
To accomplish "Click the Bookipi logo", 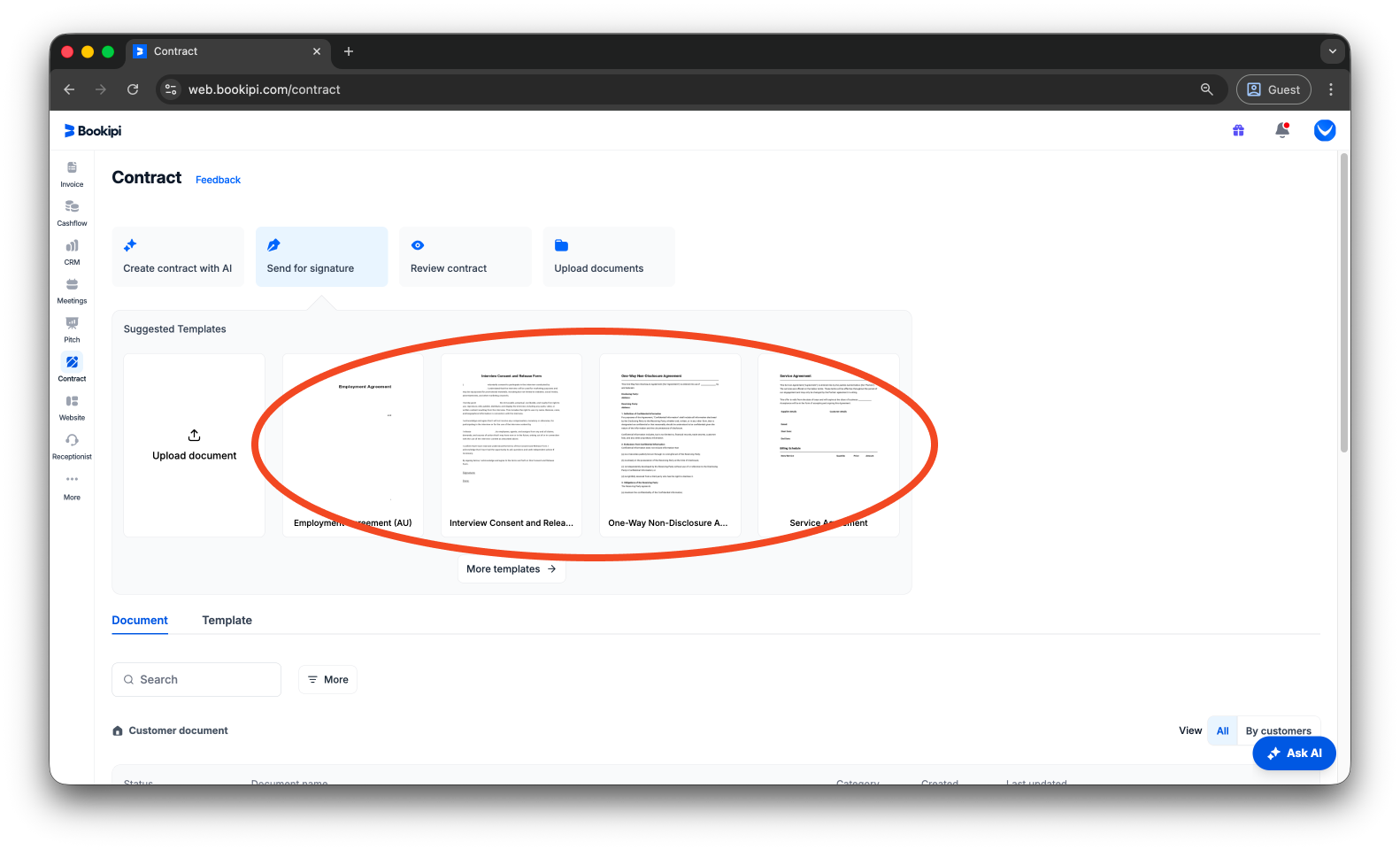I will tap(93, 131).
